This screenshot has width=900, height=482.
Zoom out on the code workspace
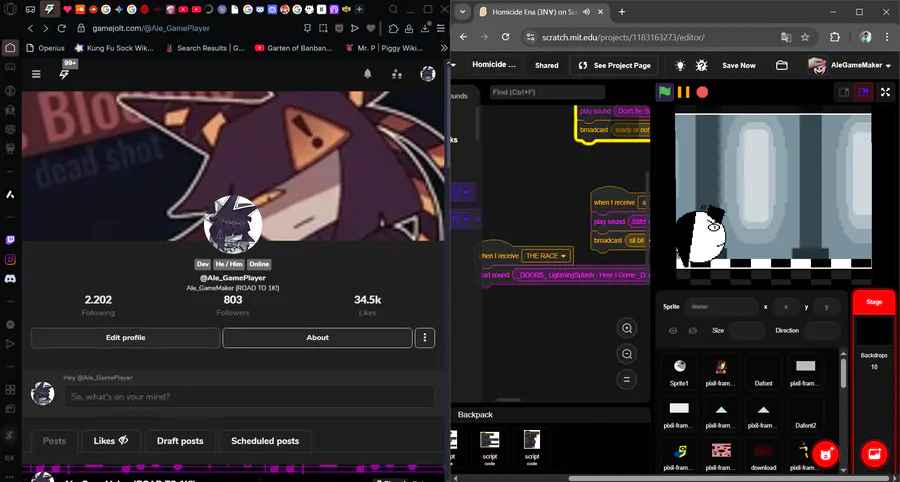[627, 354]
